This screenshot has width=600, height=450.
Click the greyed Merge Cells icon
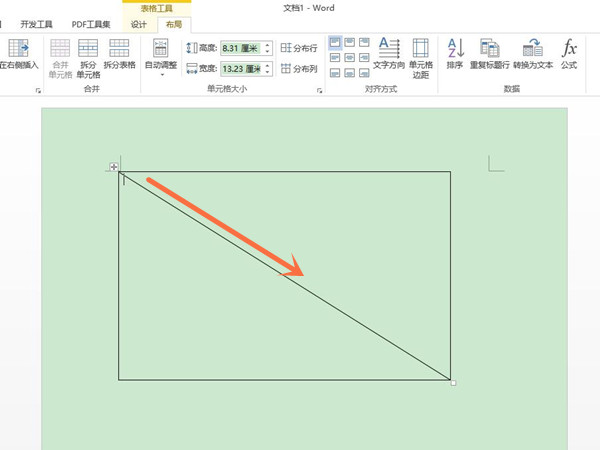click(60, 48)
